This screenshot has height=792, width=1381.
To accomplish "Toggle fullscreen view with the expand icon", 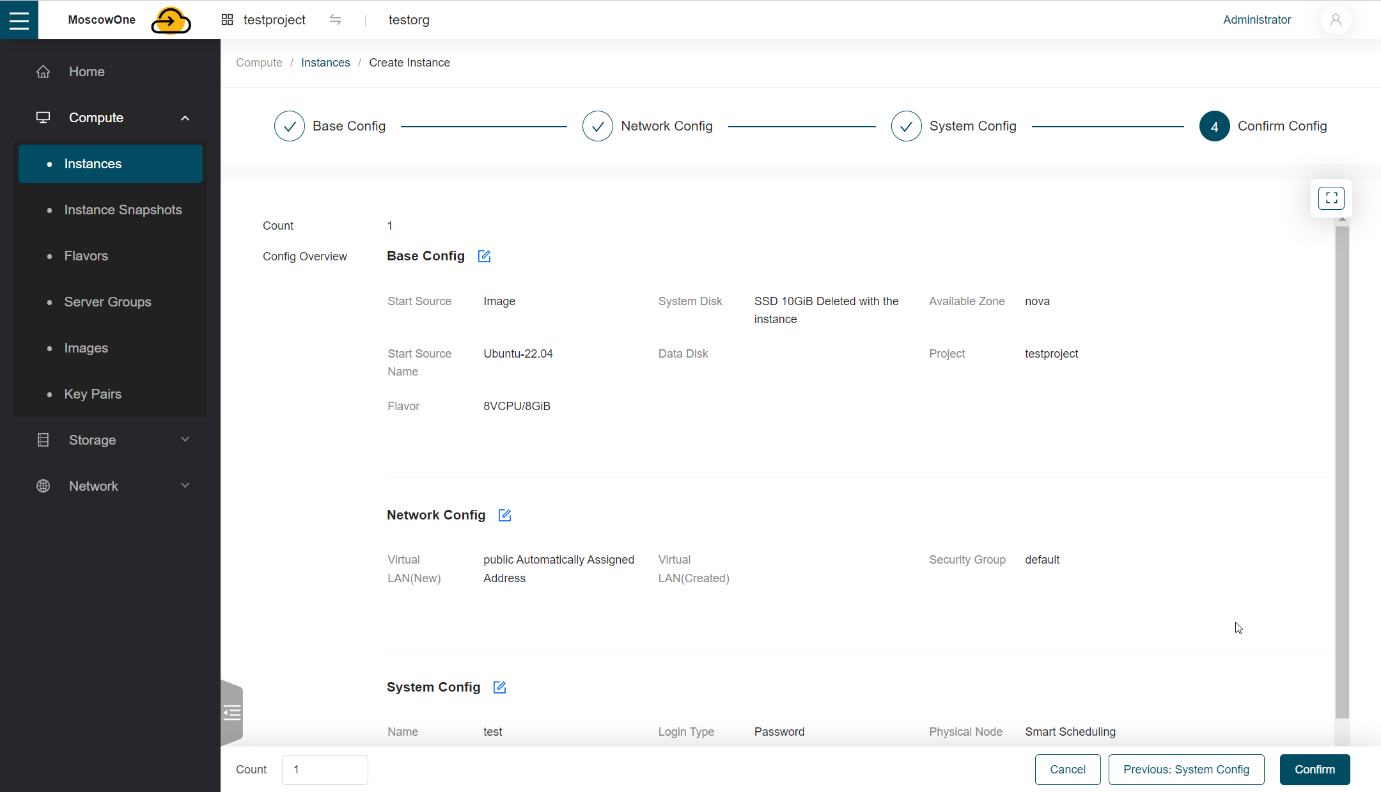I will (x=1331, y=197).
